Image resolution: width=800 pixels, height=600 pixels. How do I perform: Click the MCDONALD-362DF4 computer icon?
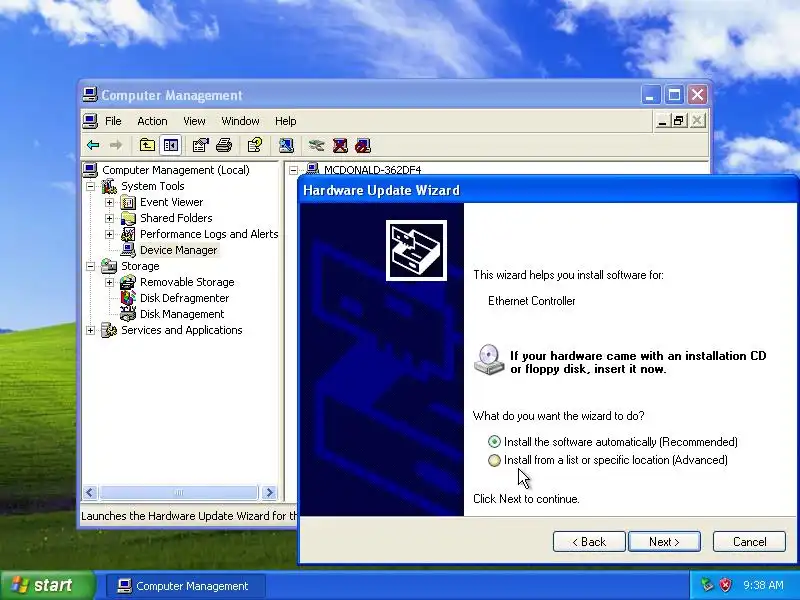pyautogui.click(x=312, y=169)
